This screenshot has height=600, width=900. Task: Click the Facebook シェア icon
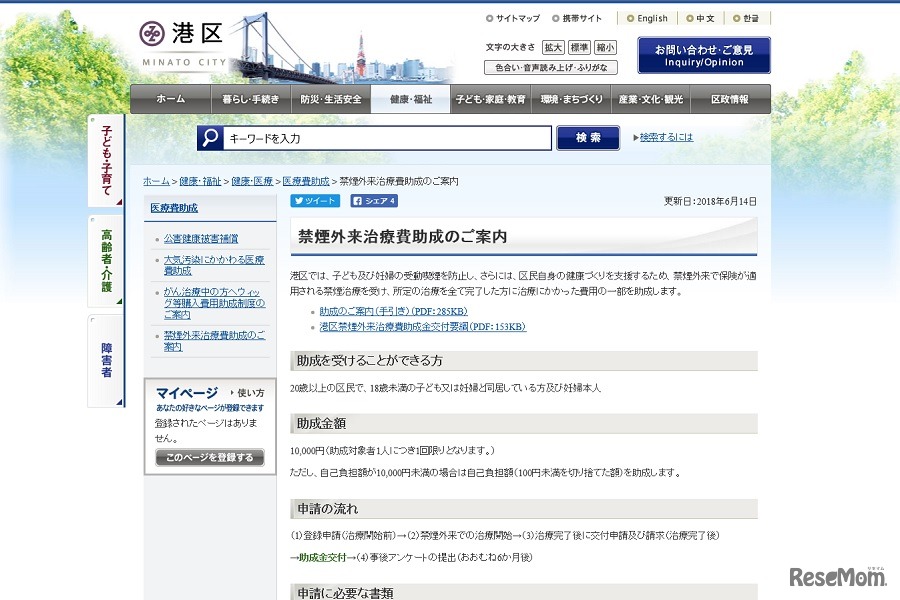pyautogui.click(x=372, y=200)
